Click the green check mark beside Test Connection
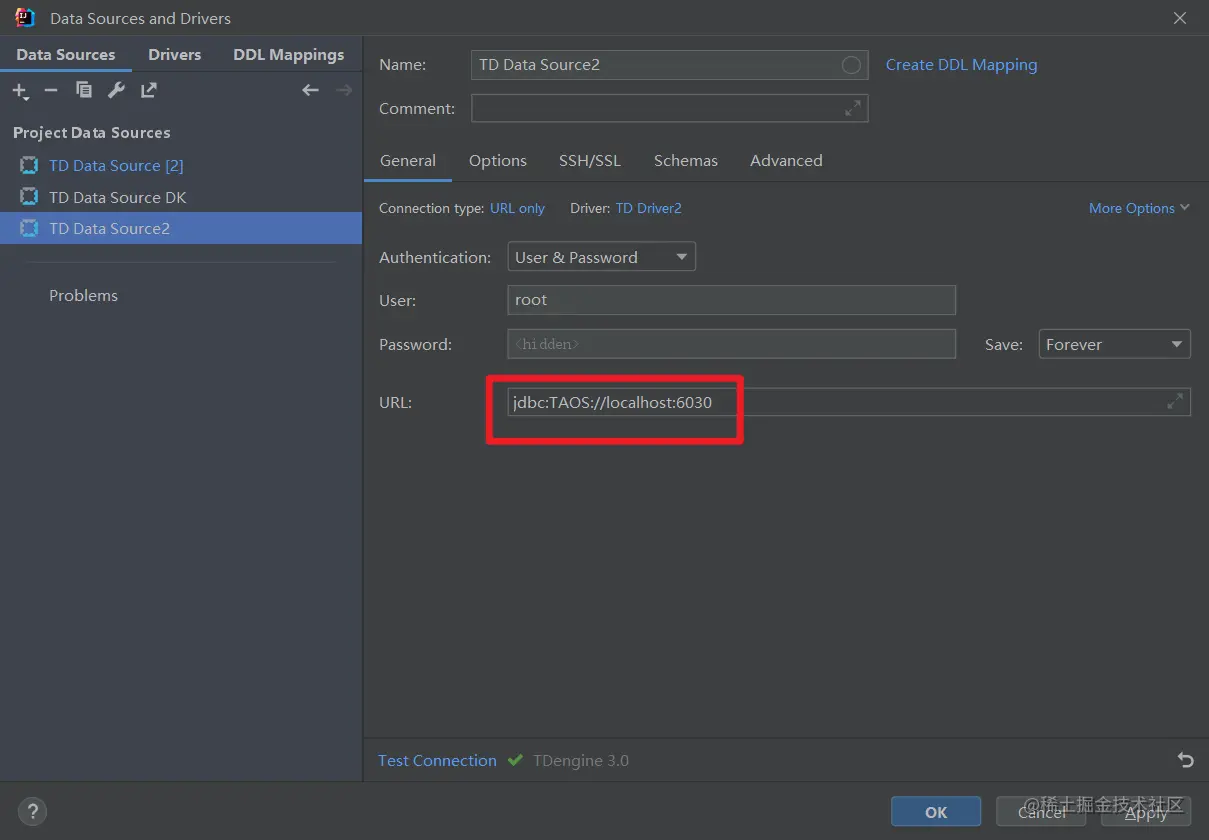The height and width of the screenshot is (840, 1209). pyautogui.click(x=515, y=760)
